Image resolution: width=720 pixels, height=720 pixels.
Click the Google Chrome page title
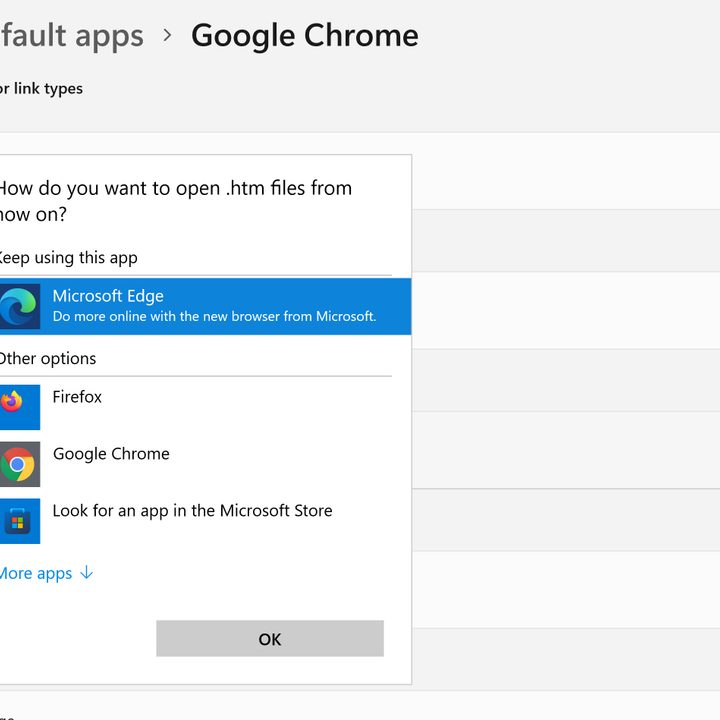[x=304, y=36]
